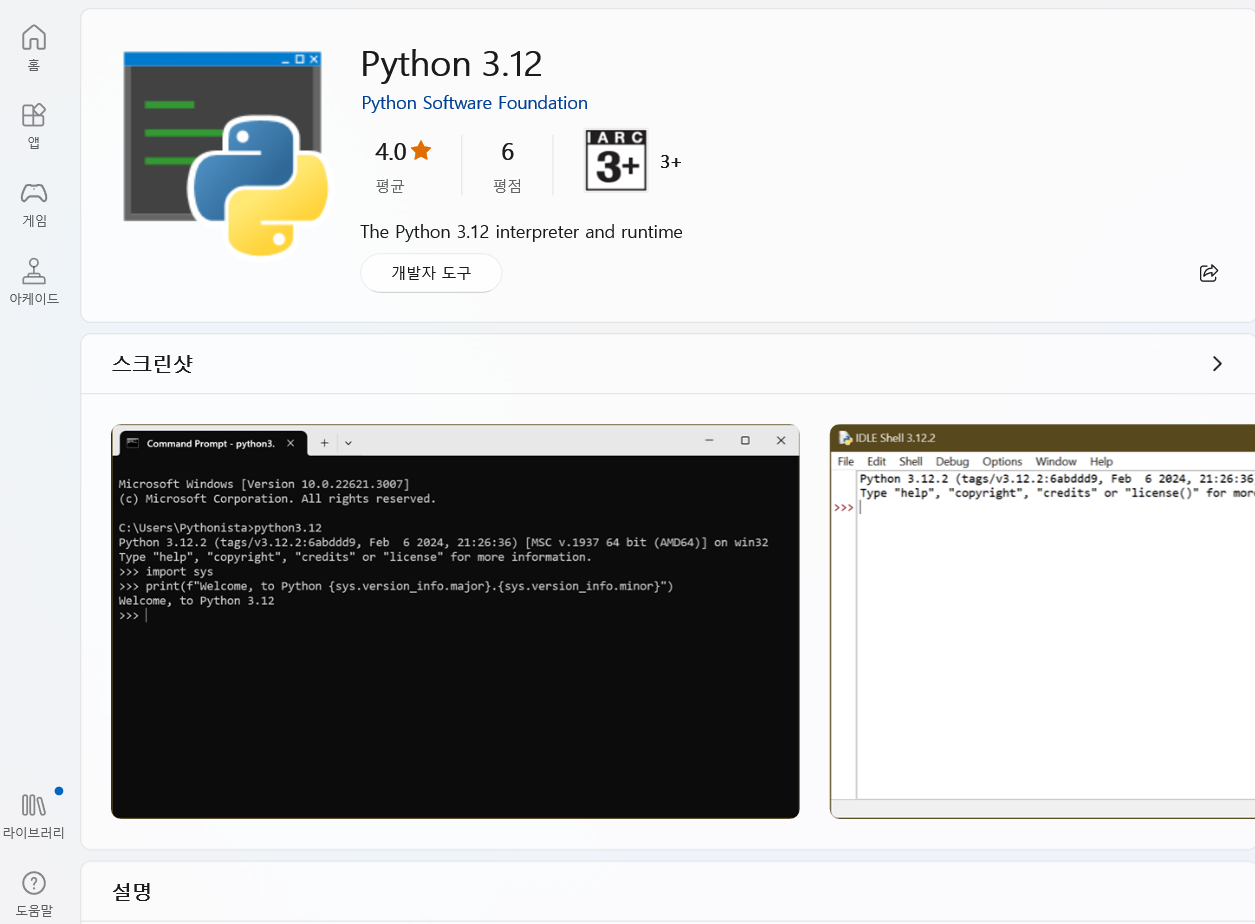
Task: Click the 개발자 도구 button
Action: click(x=431, y=272)
